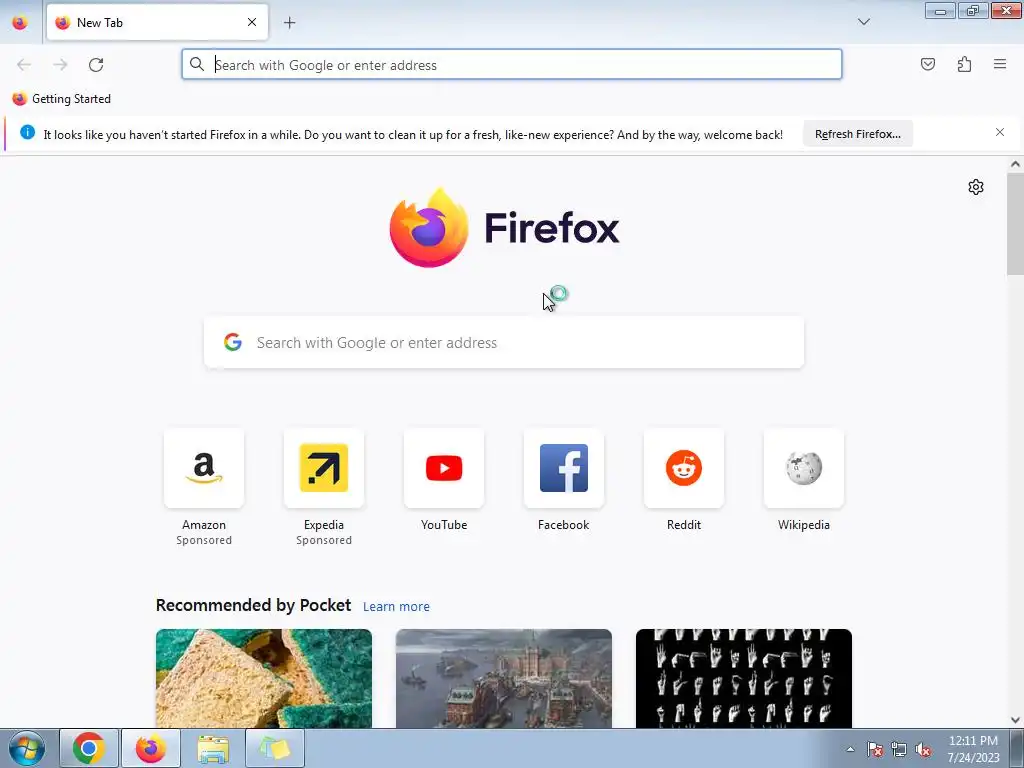The image size is (1024, 768).
Task: Expand the list all tabs chevron
Action: pyautogui.click(x=863, y=22)
